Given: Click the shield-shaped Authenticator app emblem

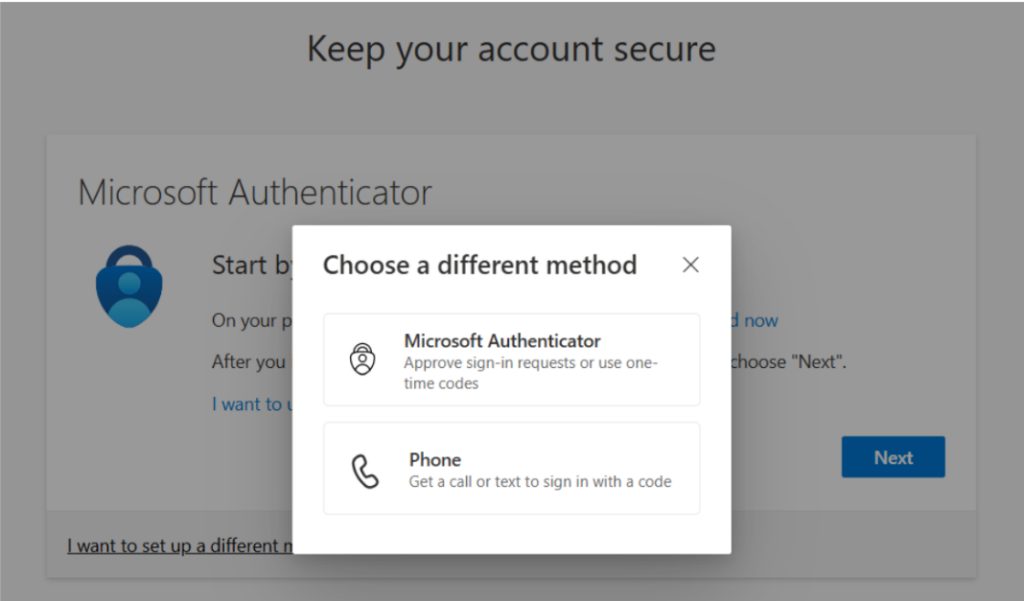Looking at the screenshot, I should [x=129, y=285].
